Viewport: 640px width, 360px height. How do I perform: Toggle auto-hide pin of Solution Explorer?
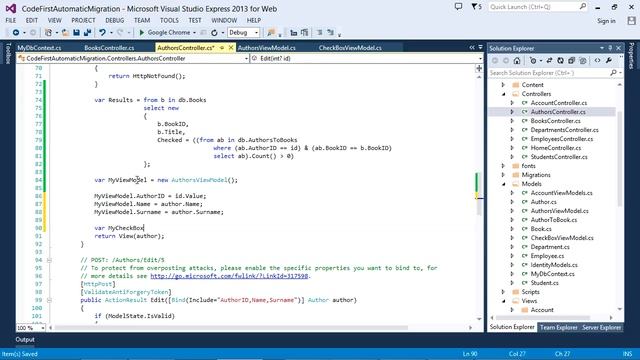(610, 48)
